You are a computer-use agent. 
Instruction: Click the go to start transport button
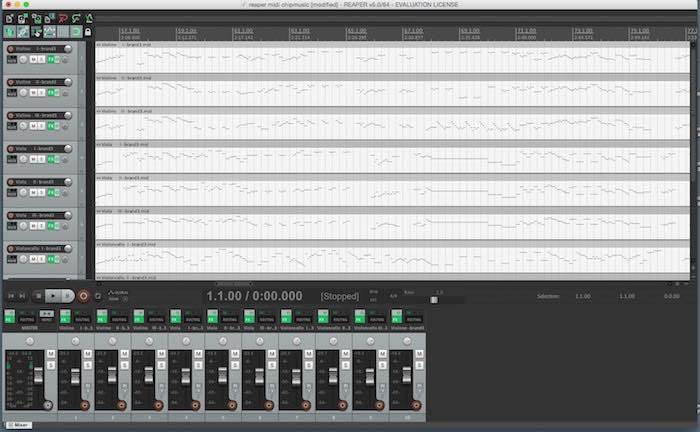[x=11, y=296]
